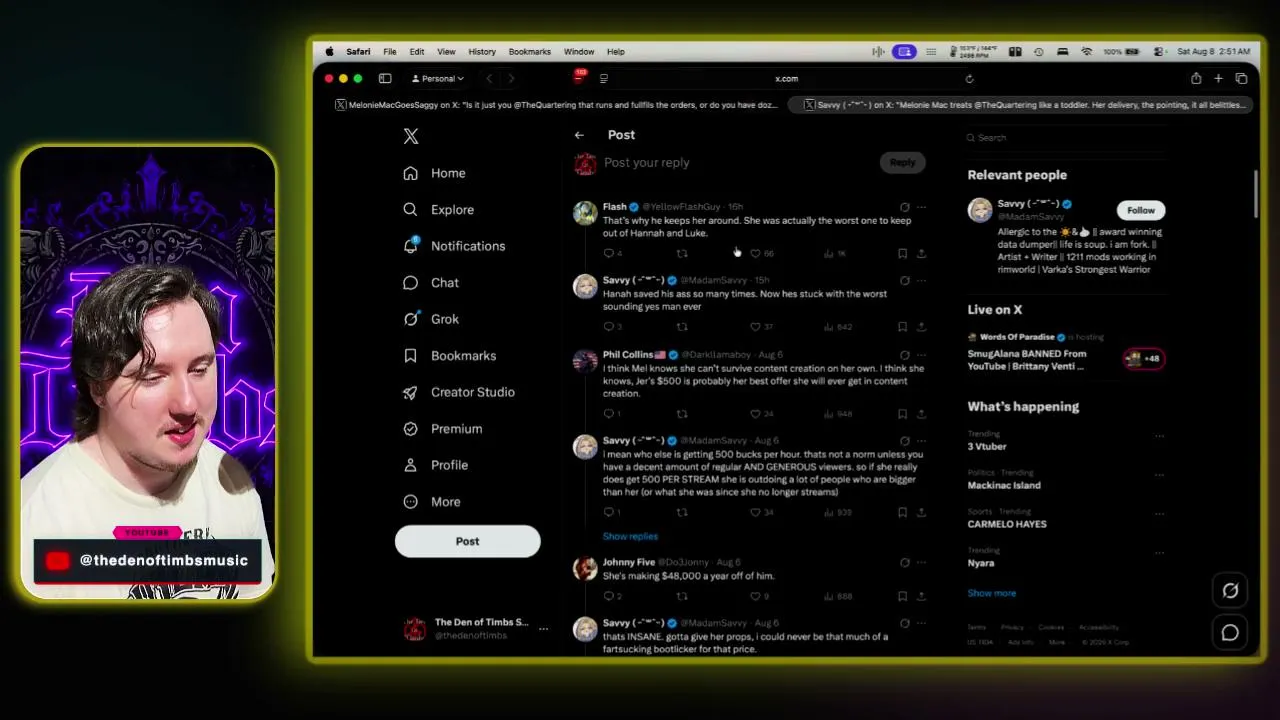This screenshot has width=1280, height=720.
Task: Open Control Center from the menu bar
Action: click(1159, 52)
